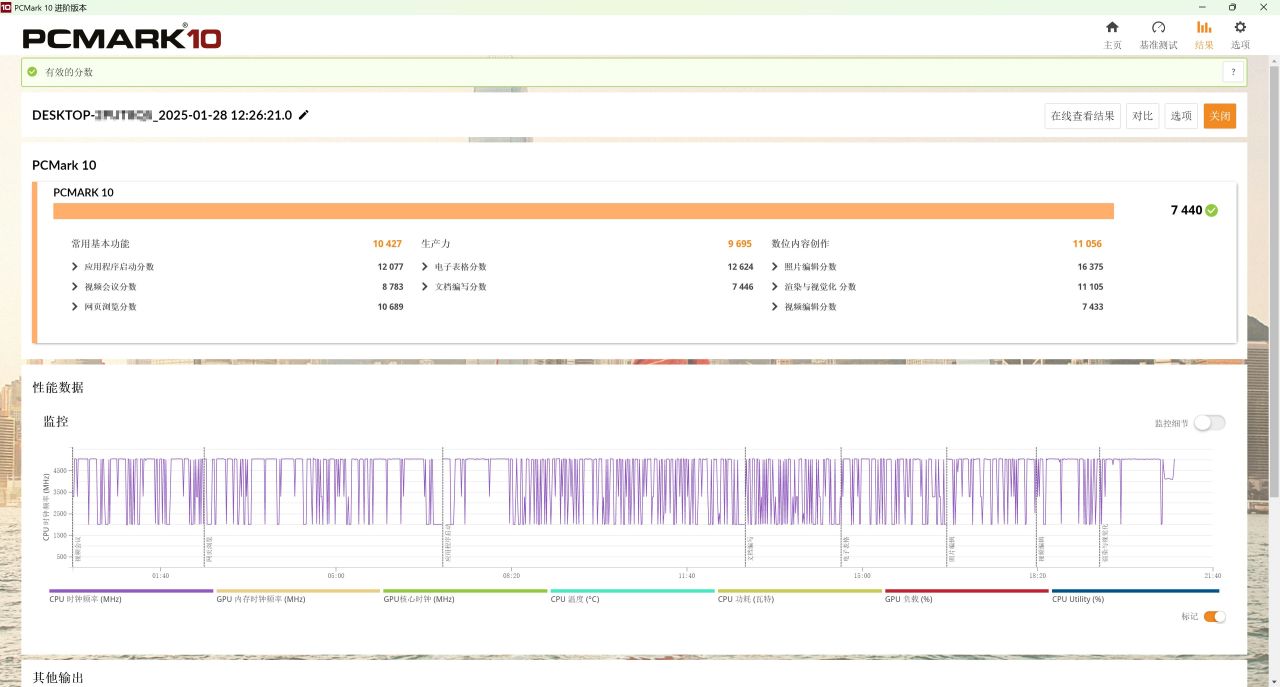
Task: Click the 在线查看结果 button
Action: (1082, 116)
